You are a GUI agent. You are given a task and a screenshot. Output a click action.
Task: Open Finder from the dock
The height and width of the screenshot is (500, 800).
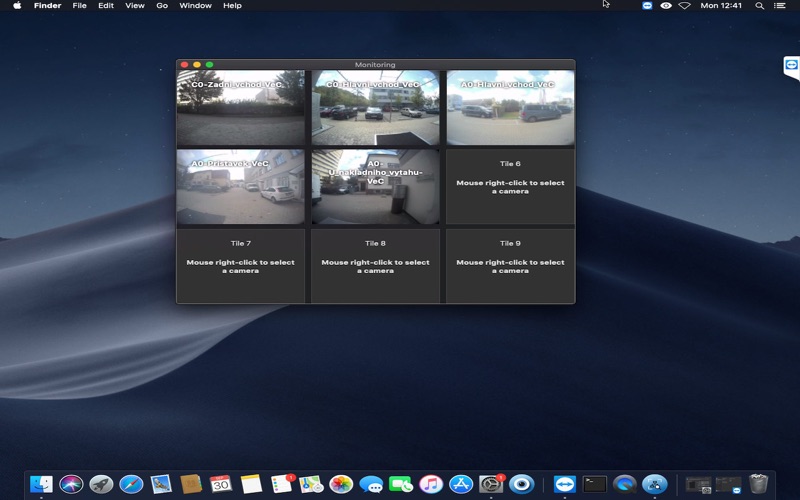(41, 484)
